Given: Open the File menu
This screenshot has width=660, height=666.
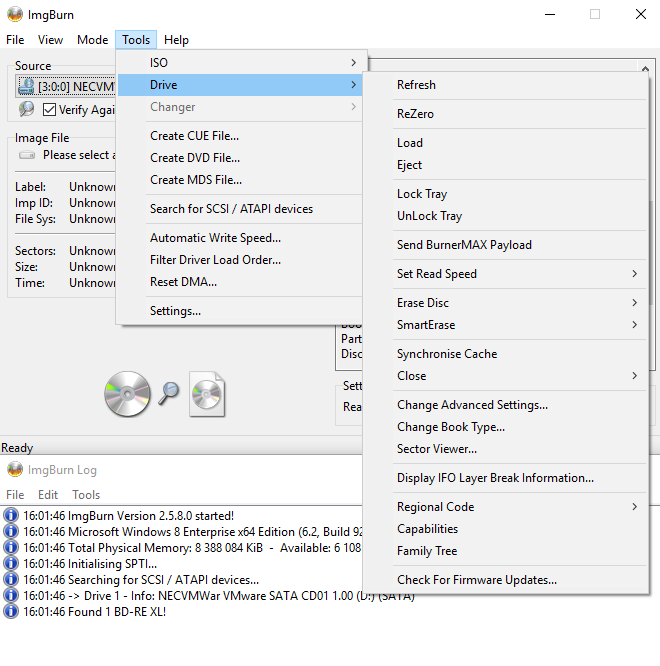Looking at the screenshot, I should [15, 40].
